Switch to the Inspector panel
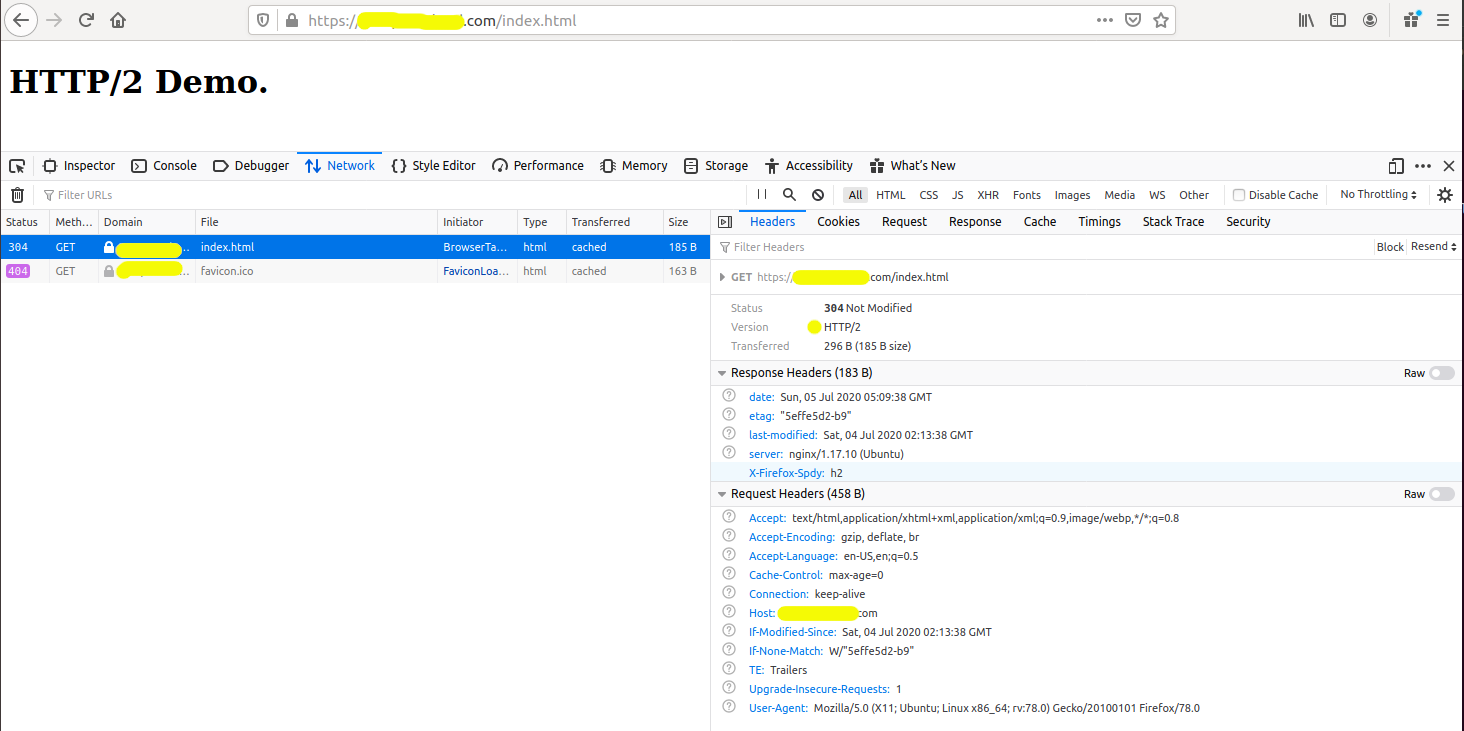The image size is (1464, 731). 79,166
